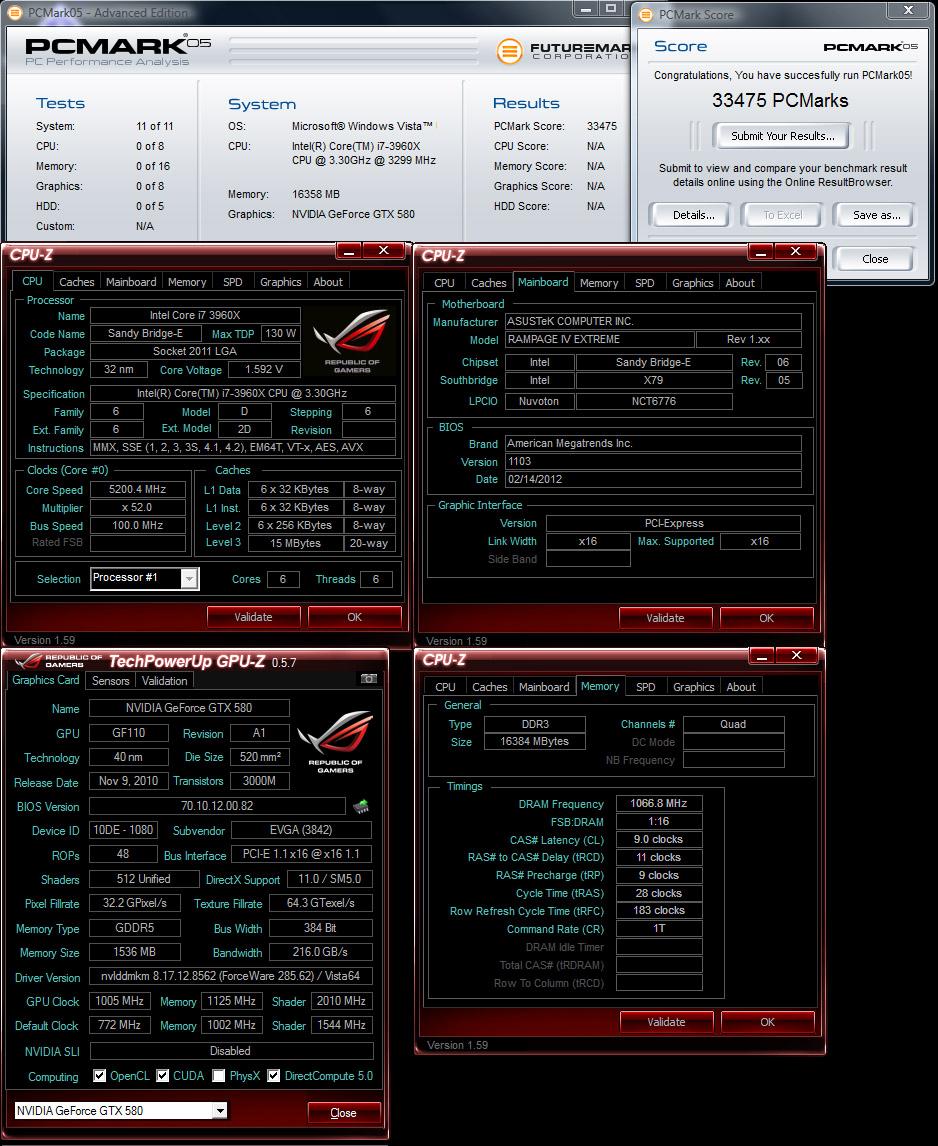
Task: Open Memory tab in CPU-Z CPU window
Action: (187, 282)
